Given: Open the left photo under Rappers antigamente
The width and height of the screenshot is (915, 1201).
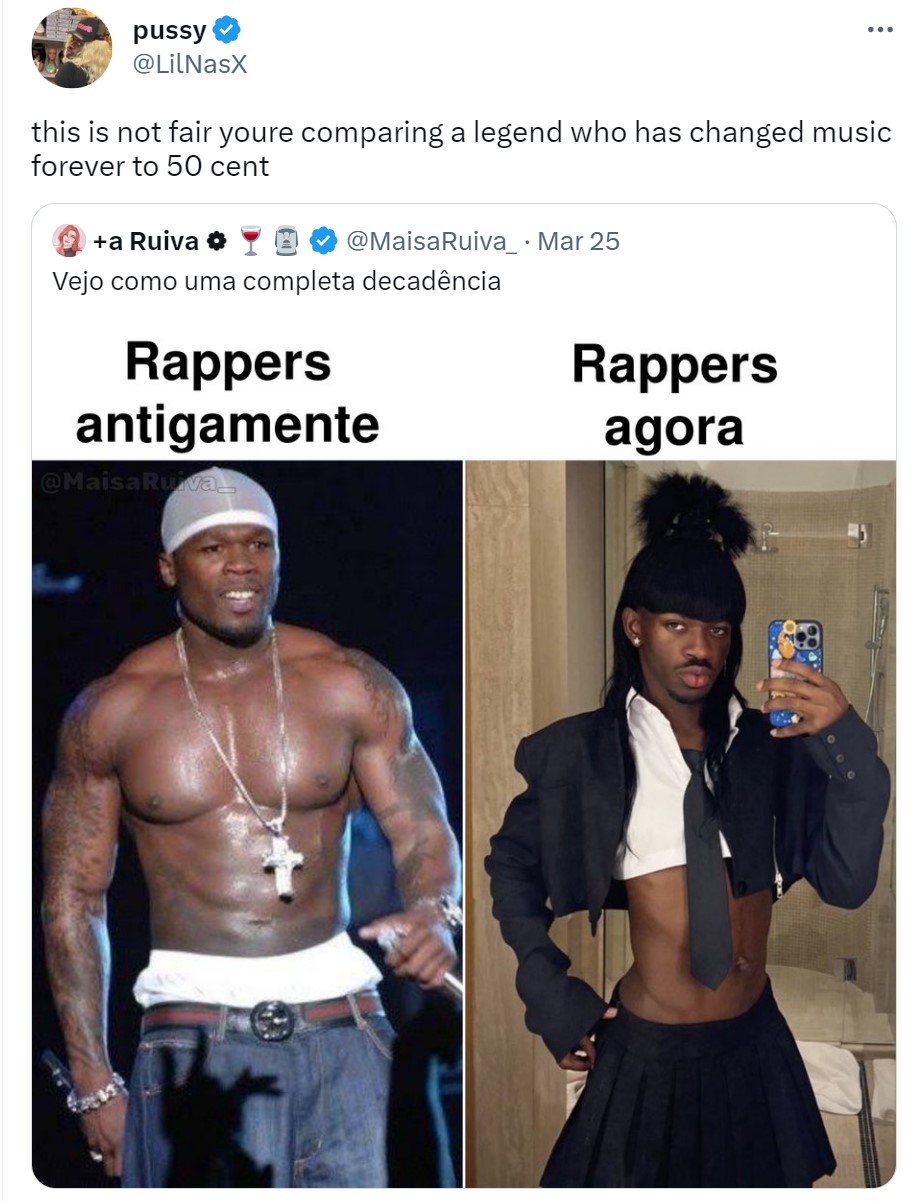Looking at the screenshot, I should (x=247, y=824).
